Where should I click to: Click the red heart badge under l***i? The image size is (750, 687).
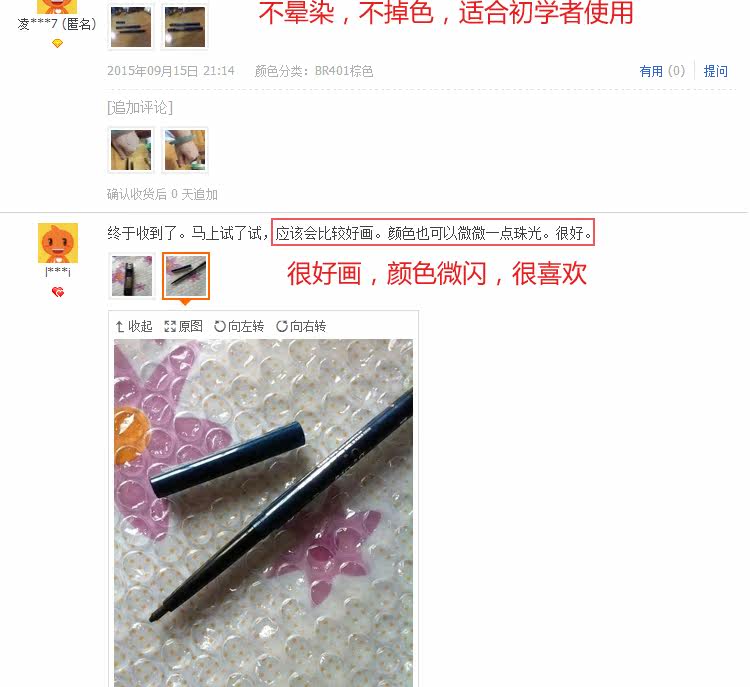(58, 292)
